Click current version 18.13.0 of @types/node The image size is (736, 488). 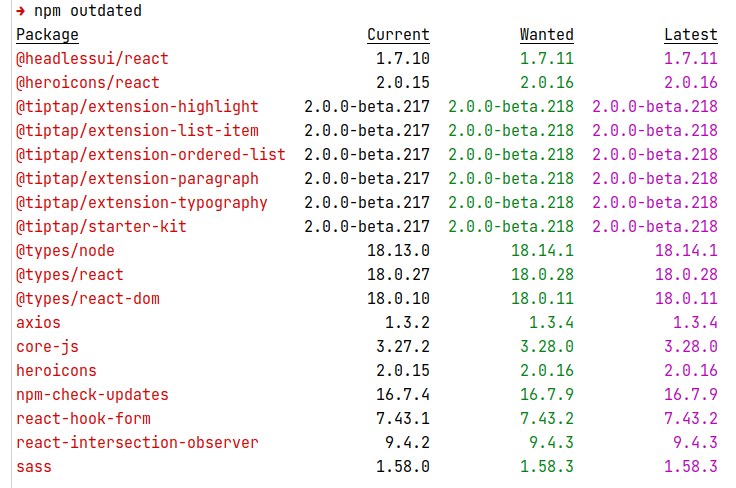click(x=398, y=251)
